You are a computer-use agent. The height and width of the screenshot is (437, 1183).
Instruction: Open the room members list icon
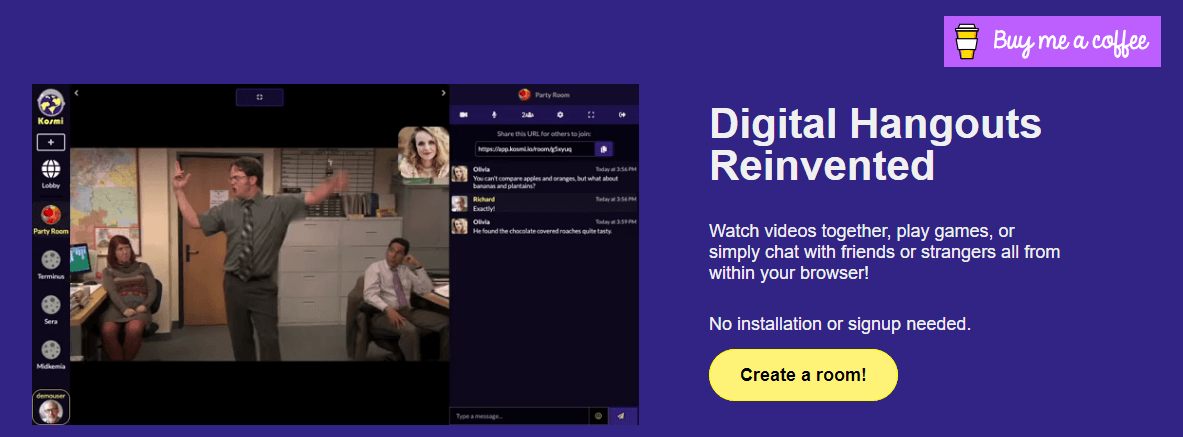[x=528, y=115]
